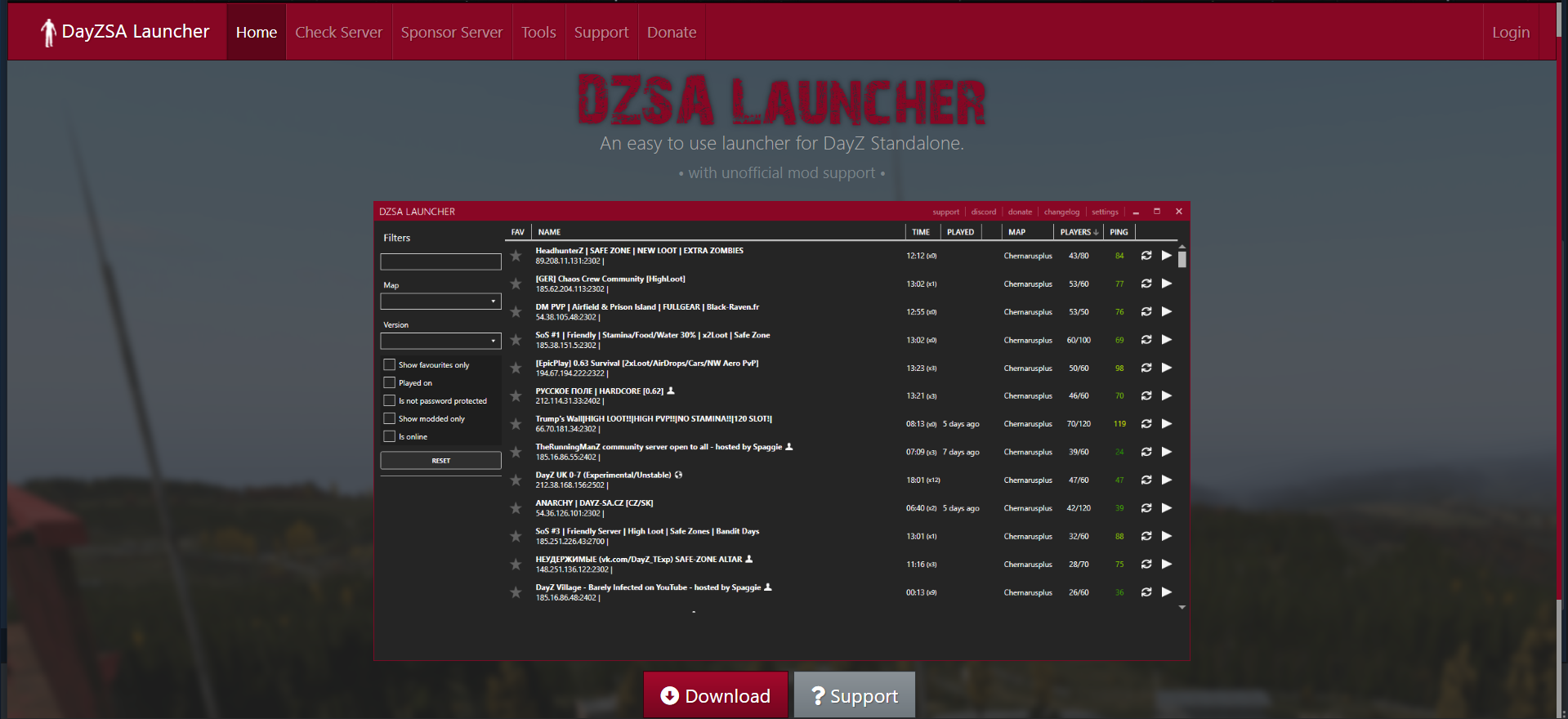Click the server list scroll-down arrow
This screenshot has width=1568, height=719.
click(x=1182, y=608)
